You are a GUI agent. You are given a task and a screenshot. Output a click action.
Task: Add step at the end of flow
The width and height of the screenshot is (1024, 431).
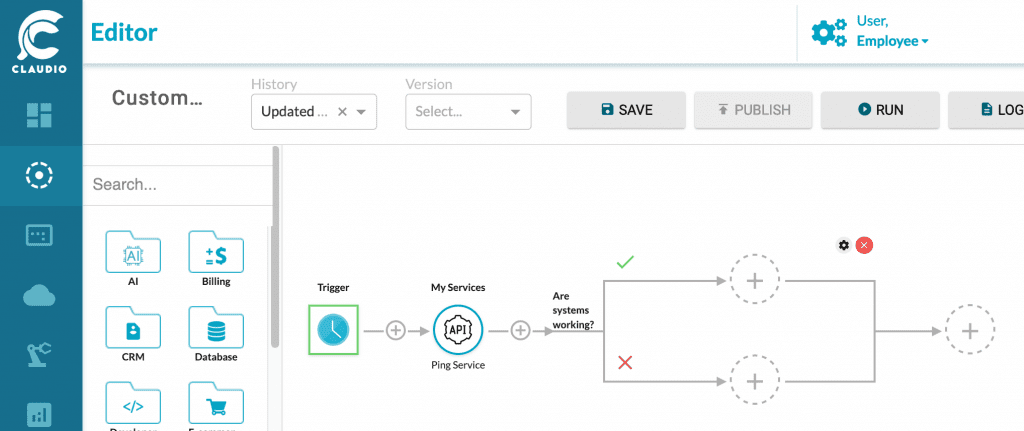click(x=970, y=330)
